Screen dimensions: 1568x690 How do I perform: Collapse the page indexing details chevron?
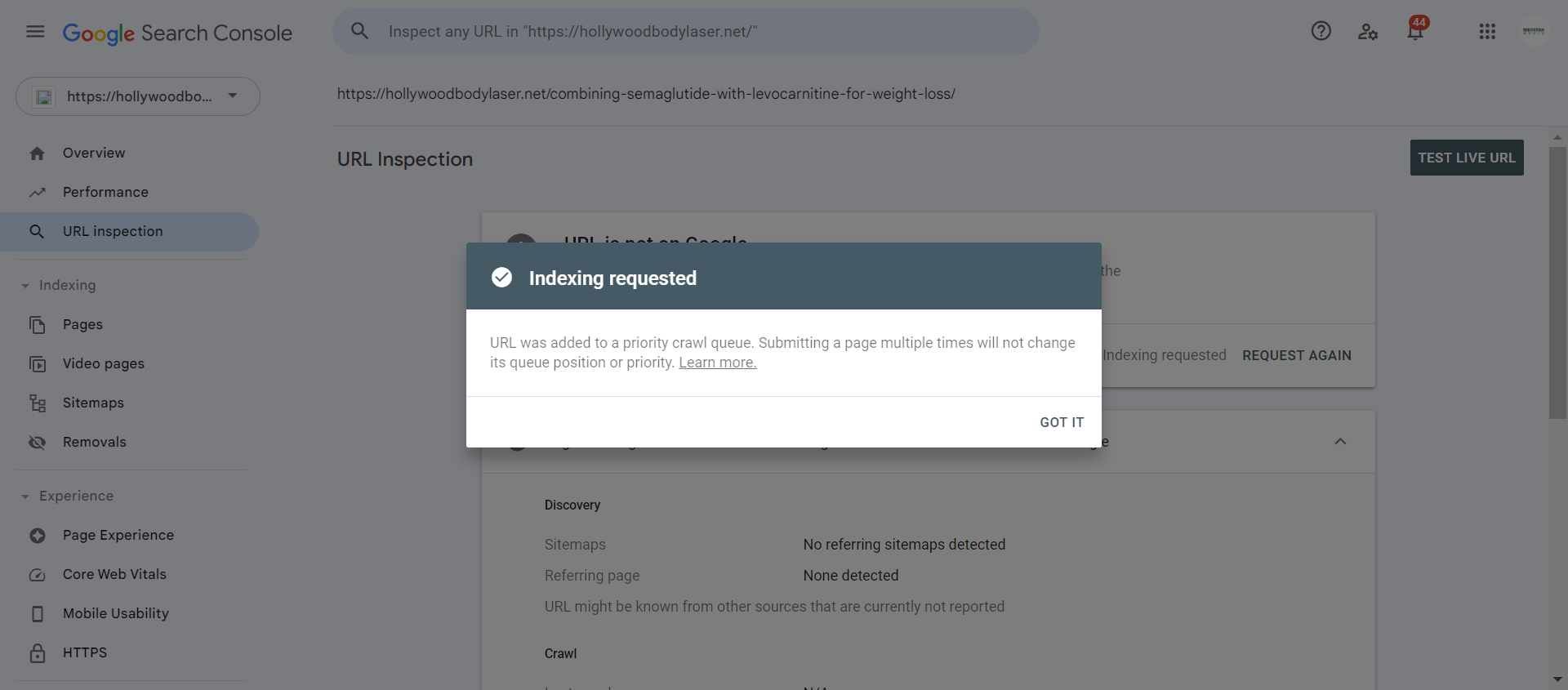point(1340,441)
